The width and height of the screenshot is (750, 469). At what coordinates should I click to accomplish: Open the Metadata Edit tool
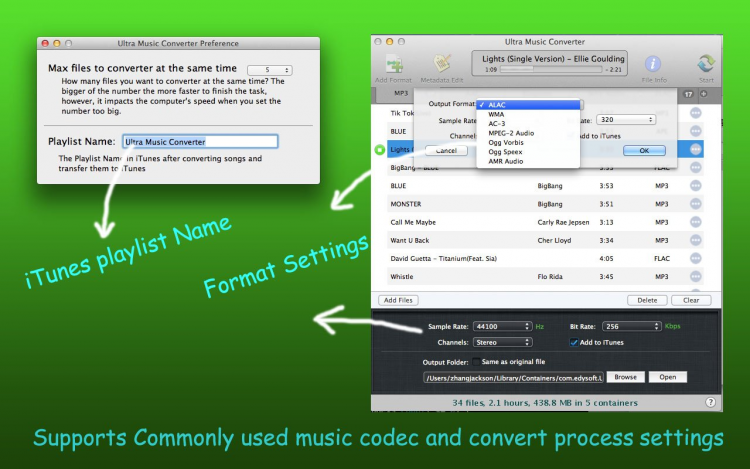point(442,64)
